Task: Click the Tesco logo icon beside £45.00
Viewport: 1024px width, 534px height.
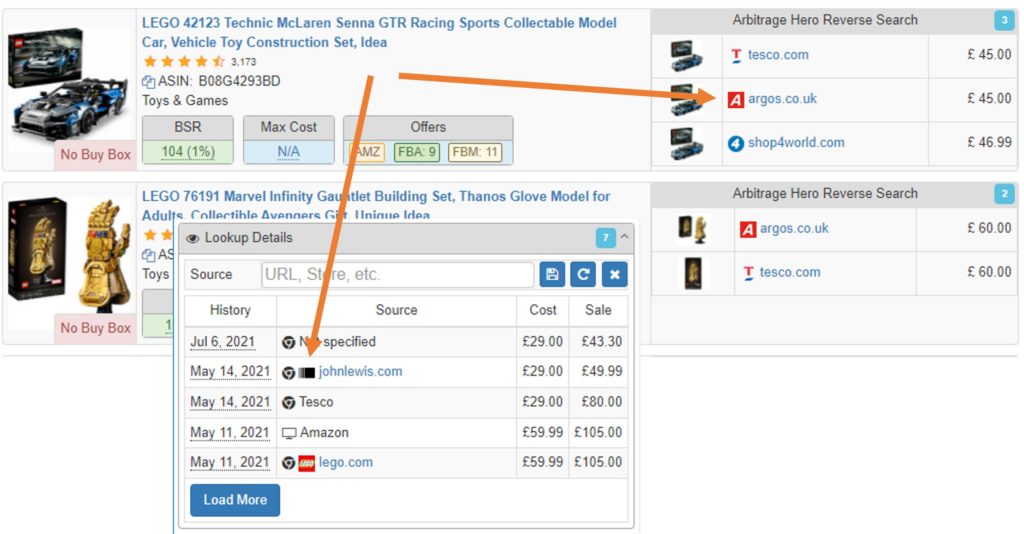Action: [x=736, y=55]
